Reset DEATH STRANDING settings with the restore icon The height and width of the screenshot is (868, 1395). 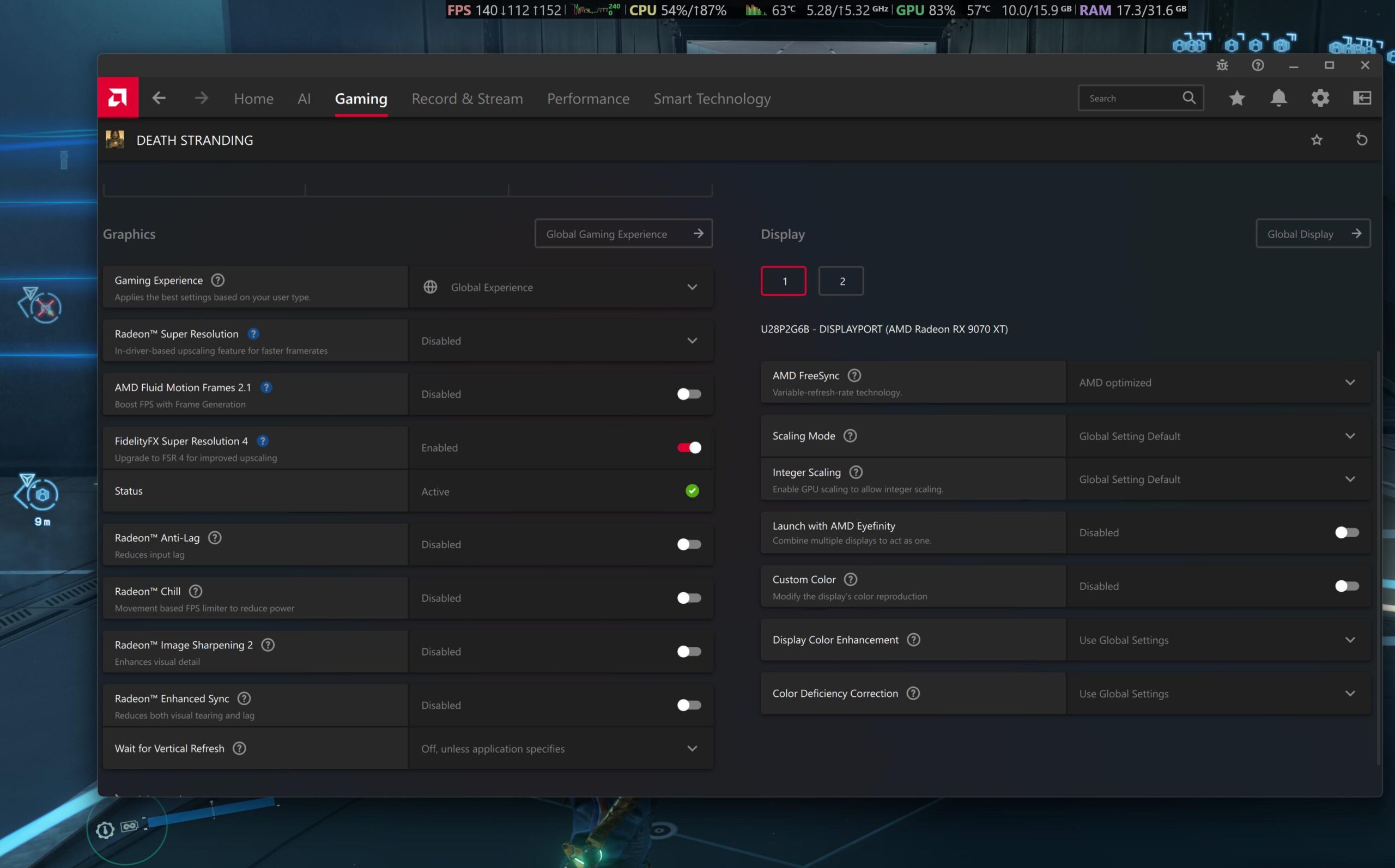tap(1362, 139)
